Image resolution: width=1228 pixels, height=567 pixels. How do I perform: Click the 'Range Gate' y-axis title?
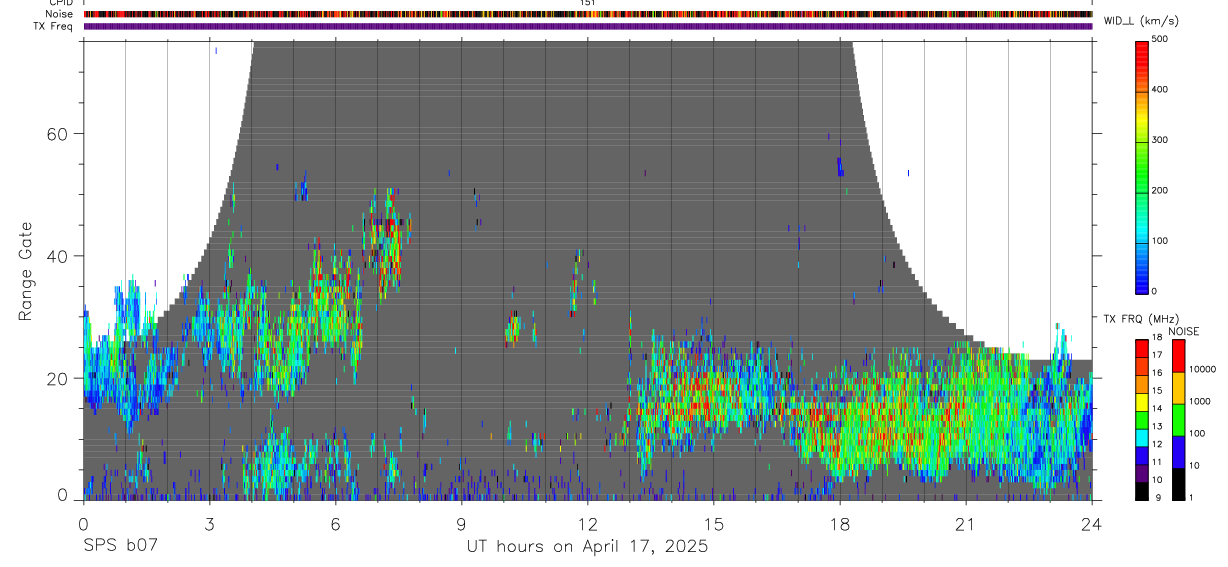click(27, 270)
